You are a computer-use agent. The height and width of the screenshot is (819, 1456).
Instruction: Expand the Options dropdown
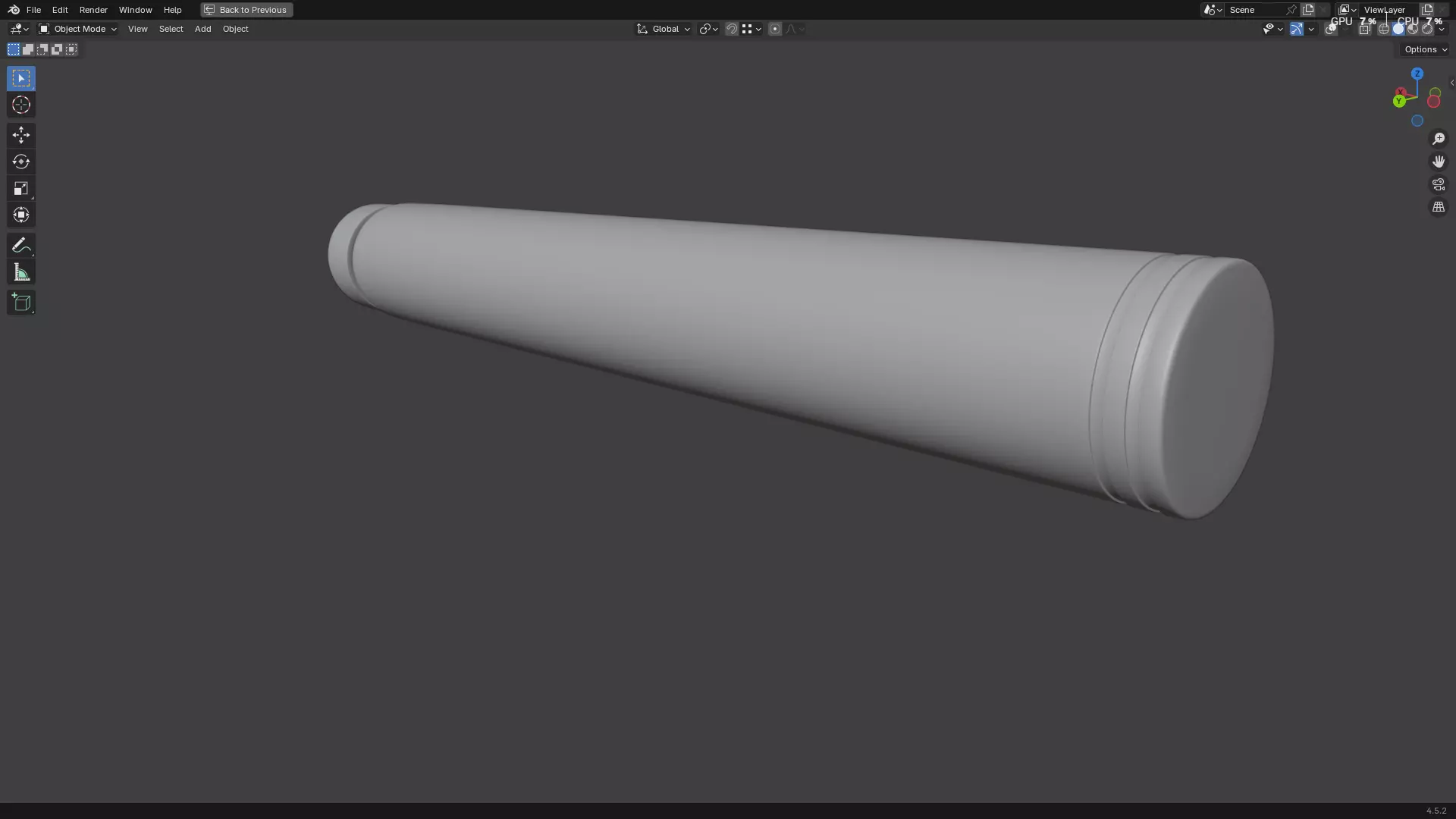tap(1426, 49)
